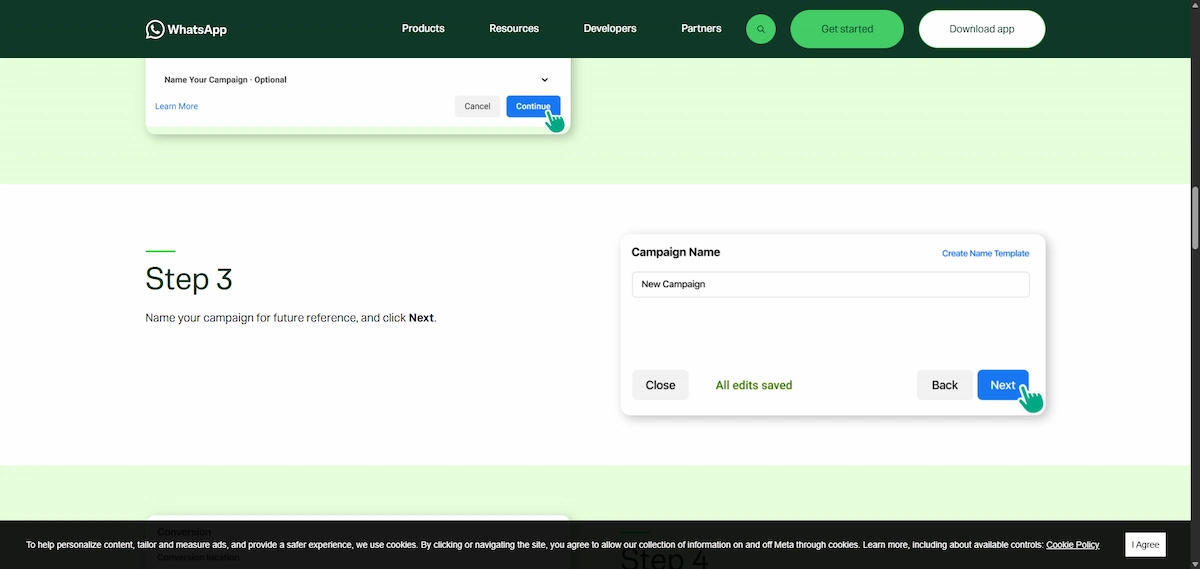The image size is (1200, 569).
Task: Open the WhatsApp logo home link
Action: pyautogui.click(x=186, y=29)
